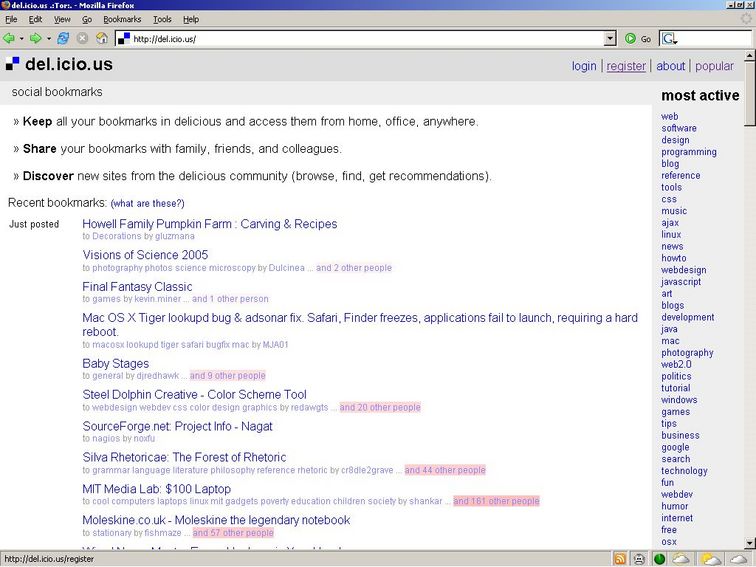
Task: Open the Forward history dropdown arrow
Action: click(49, 39)
